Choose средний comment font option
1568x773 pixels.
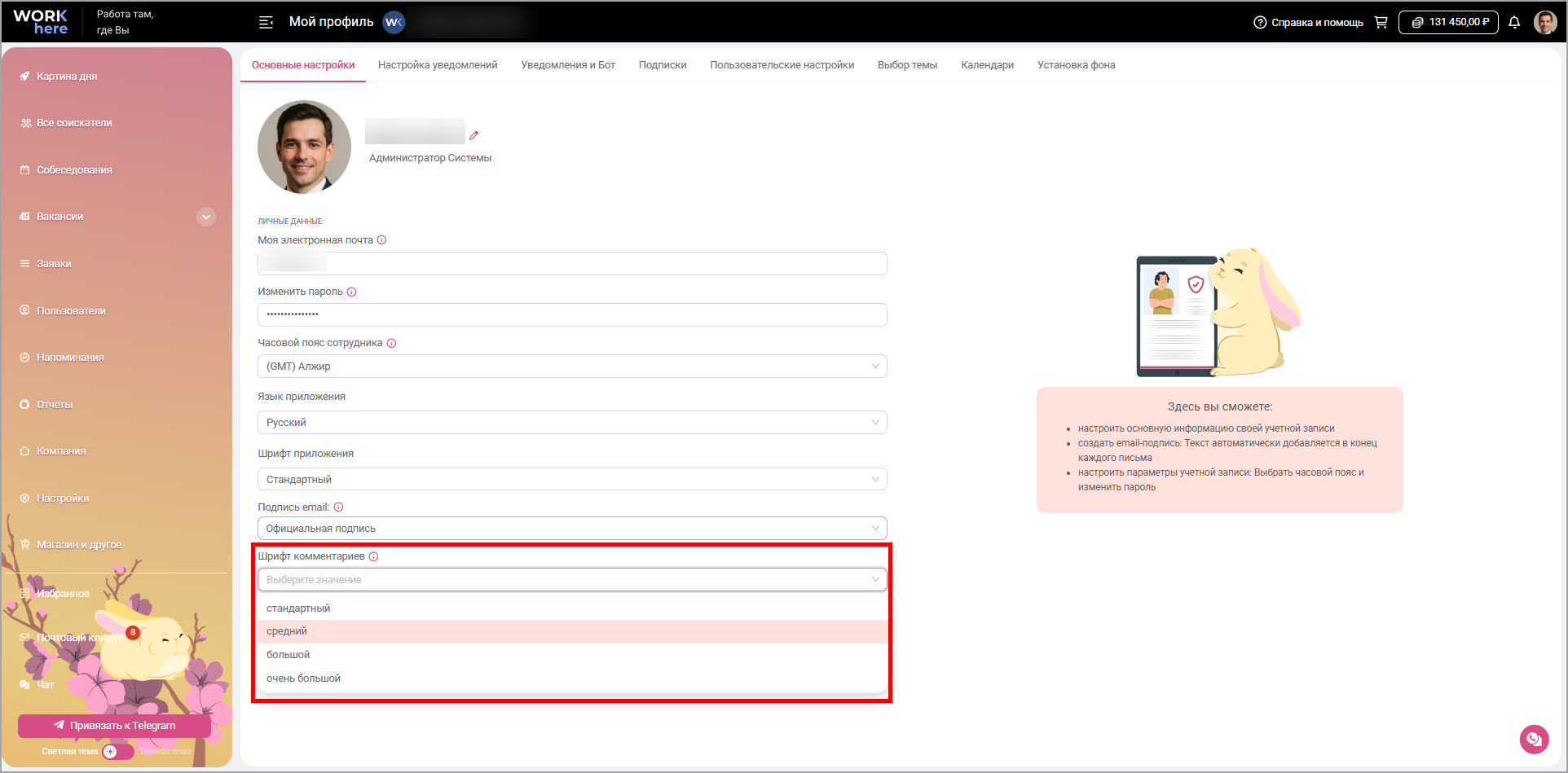(x=572, y=631)
